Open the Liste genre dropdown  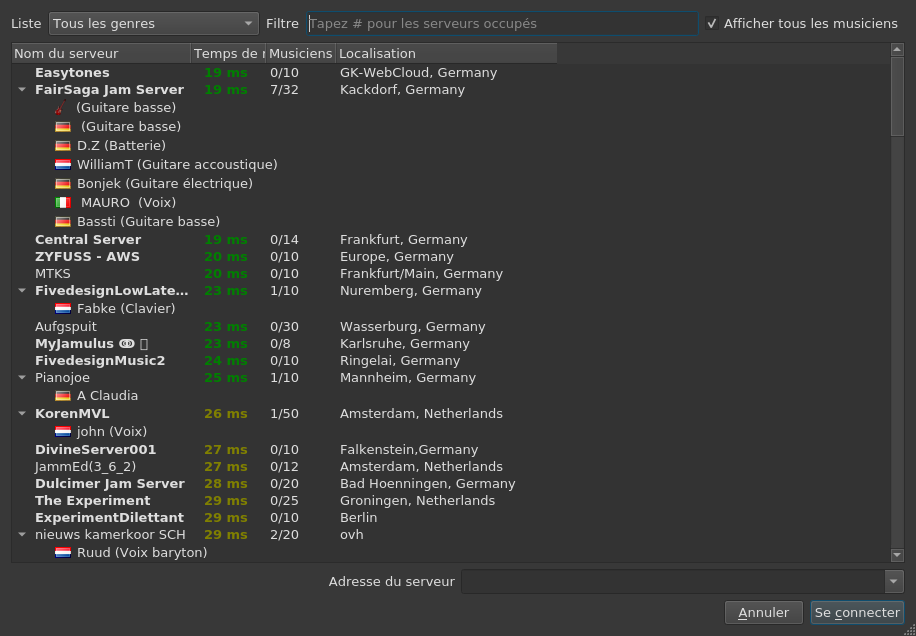click(x=154, y=23)
